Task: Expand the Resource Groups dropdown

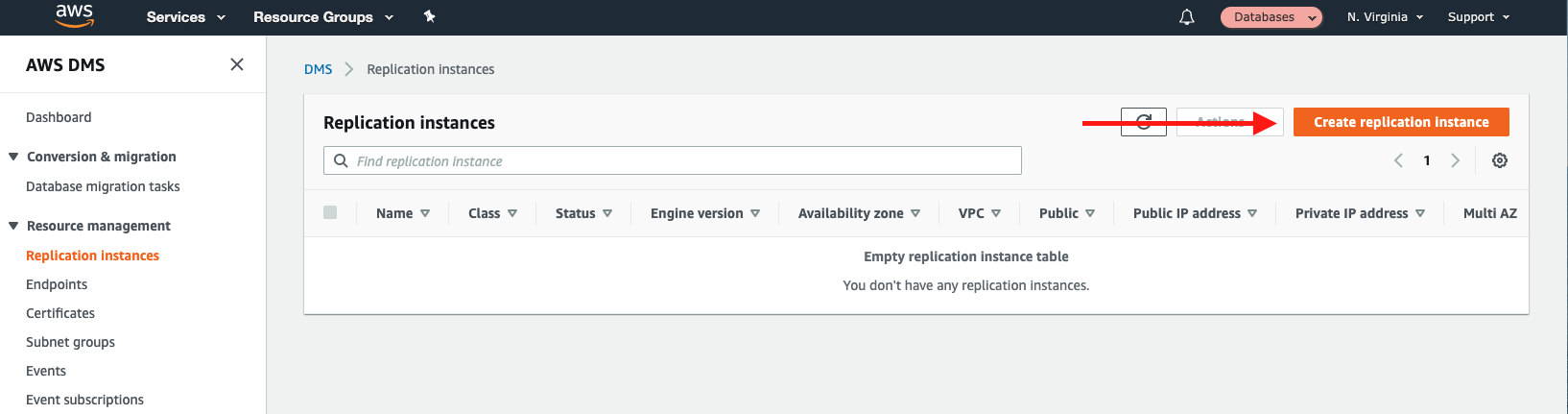Action: (x=322, y=17)
